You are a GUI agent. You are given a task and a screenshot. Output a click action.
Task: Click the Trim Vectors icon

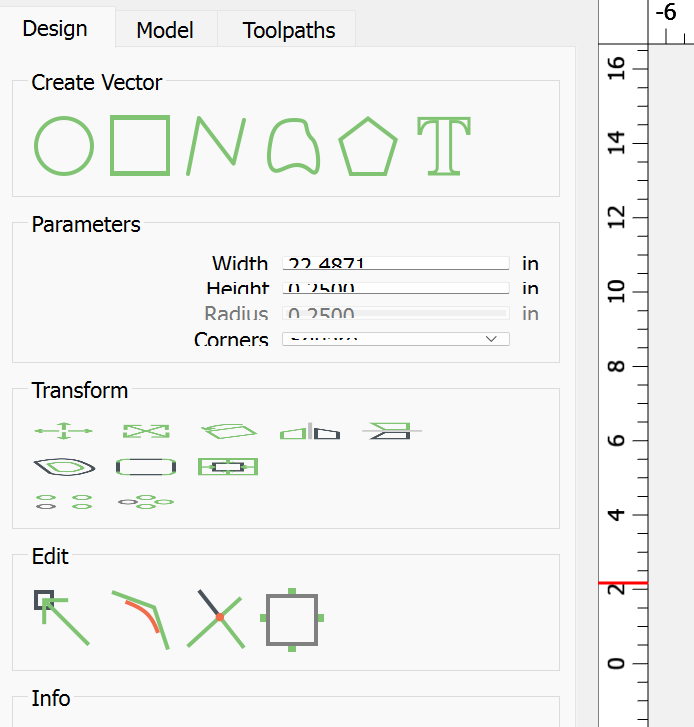[219, 617]
